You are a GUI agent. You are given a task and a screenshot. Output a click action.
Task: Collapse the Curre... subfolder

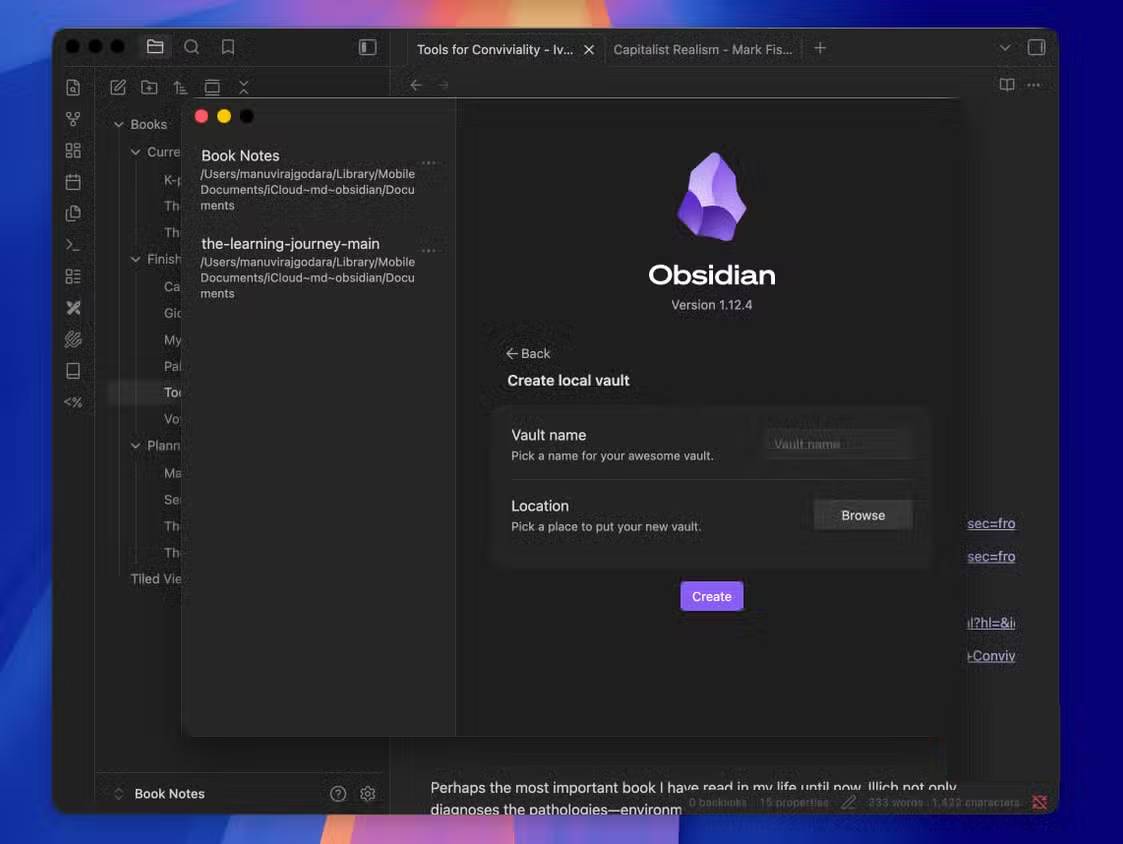(x=135, y=152)
